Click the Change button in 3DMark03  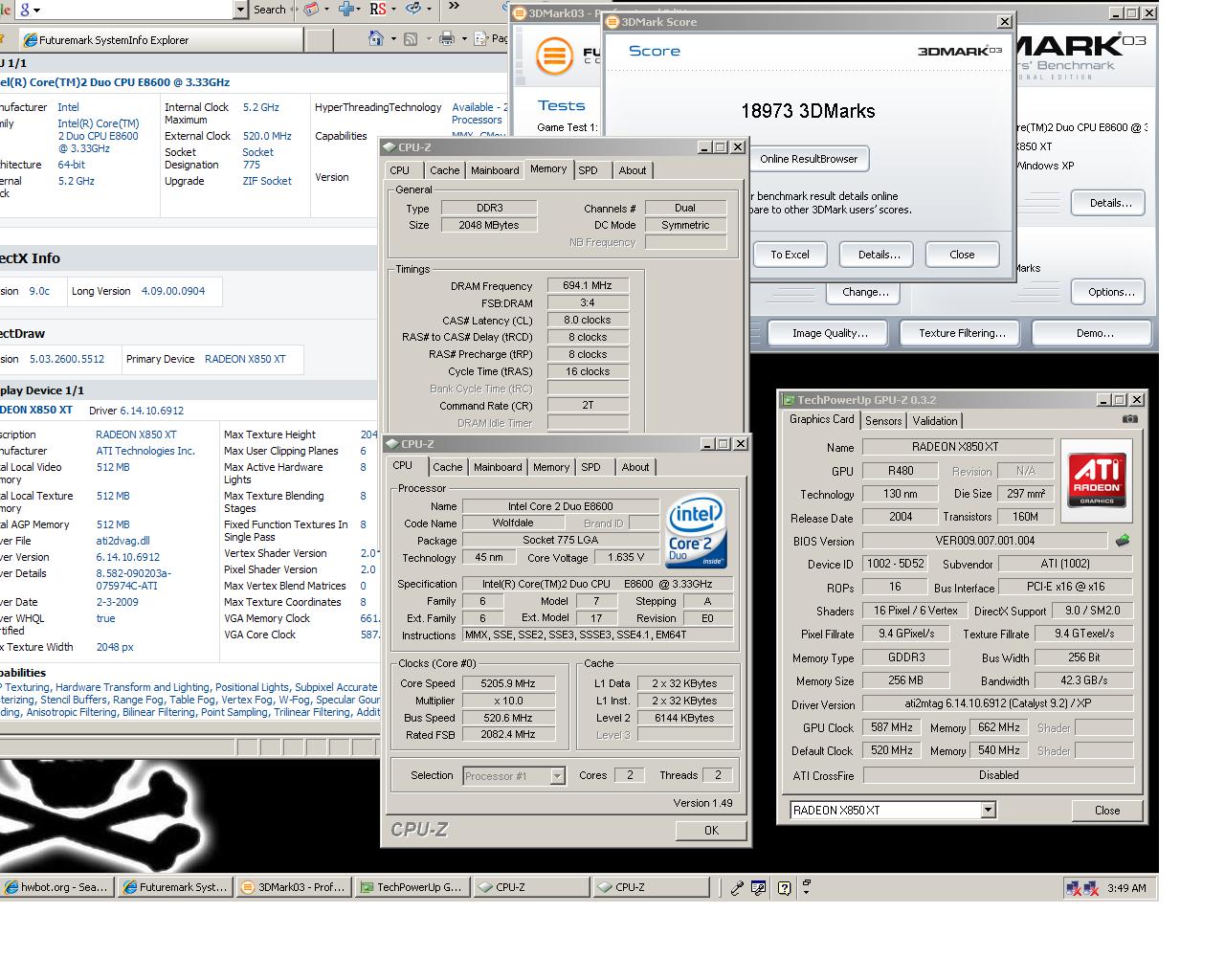865,292
